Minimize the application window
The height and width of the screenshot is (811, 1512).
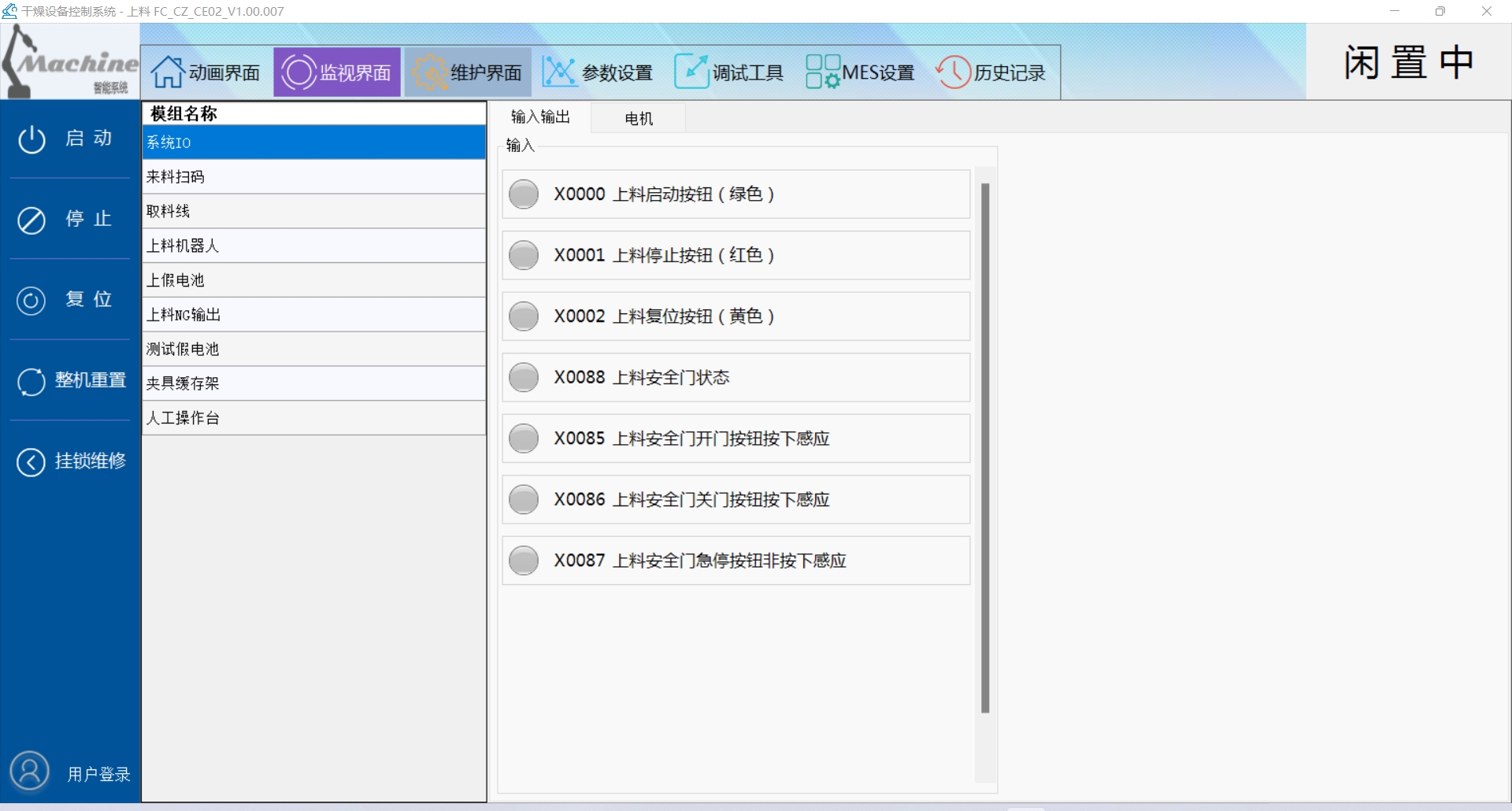coord(1395,11)
